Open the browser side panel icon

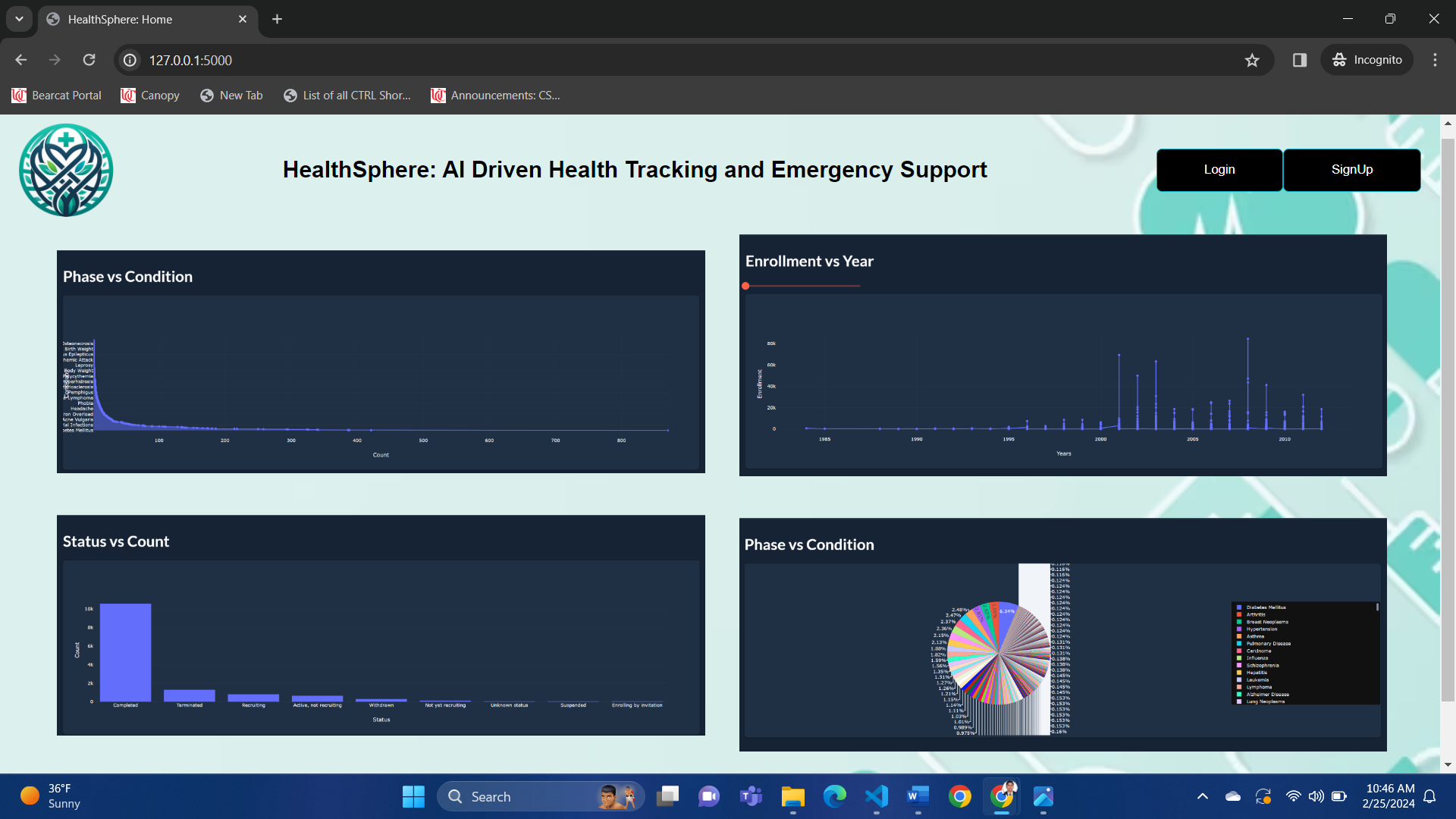(1299, 60)
